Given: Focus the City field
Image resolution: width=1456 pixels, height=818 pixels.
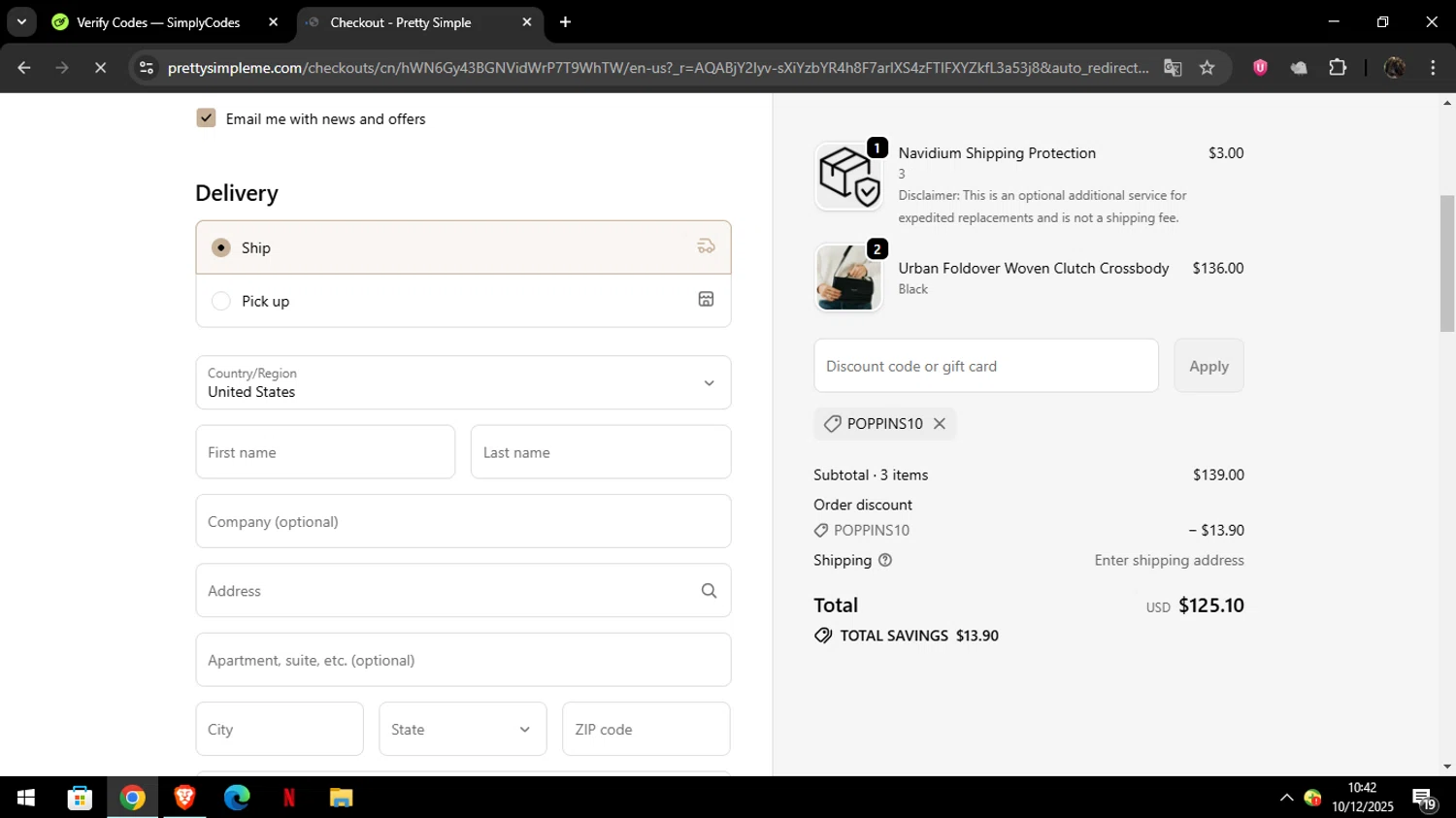Looking at the screenshot, I should [280, 729].
